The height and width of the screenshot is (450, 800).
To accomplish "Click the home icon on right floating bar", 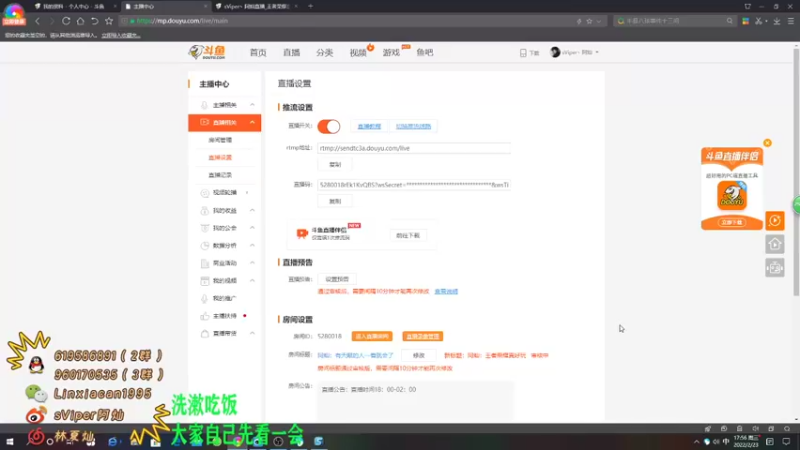I will tap(774, 244).
